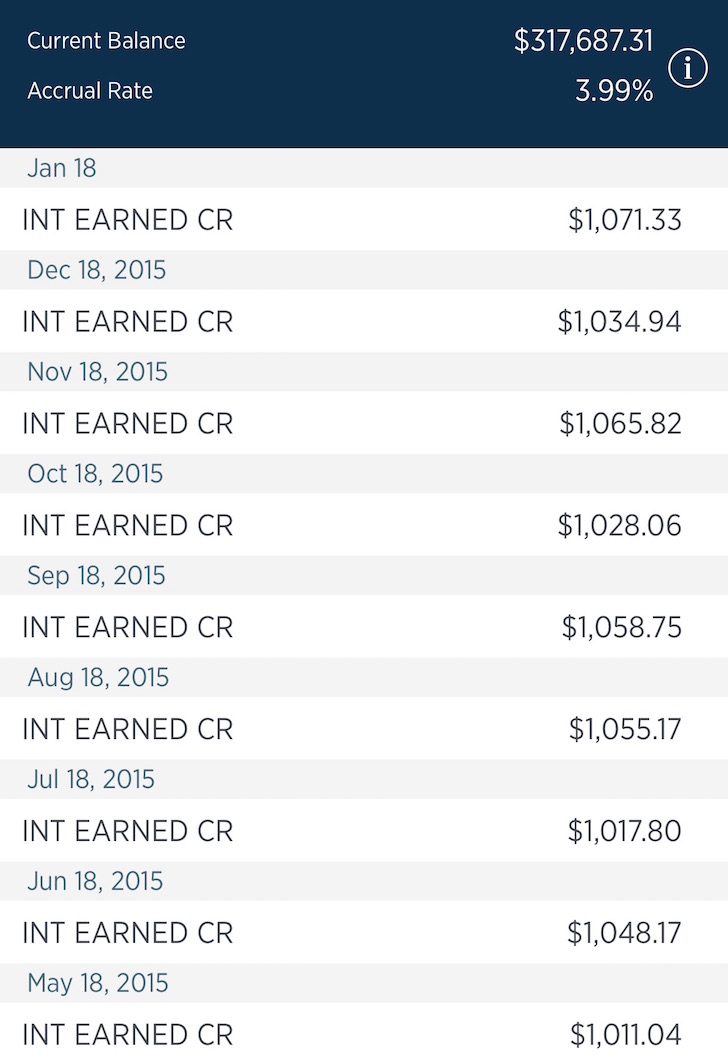The width and height of the screenshot is (728, 1061).
Task: Open the Nov 18, 2015 INT EARNED CR entry
Action: coord(364,423)
